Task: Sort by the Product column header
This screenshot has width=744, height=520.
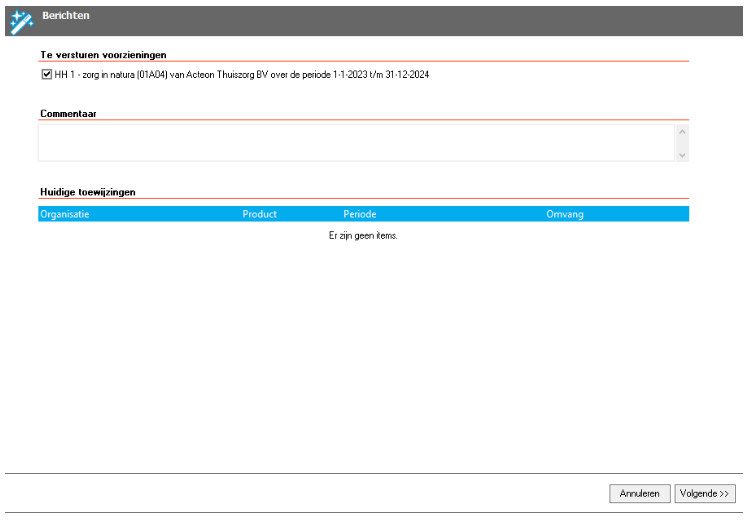Action: 260,214
